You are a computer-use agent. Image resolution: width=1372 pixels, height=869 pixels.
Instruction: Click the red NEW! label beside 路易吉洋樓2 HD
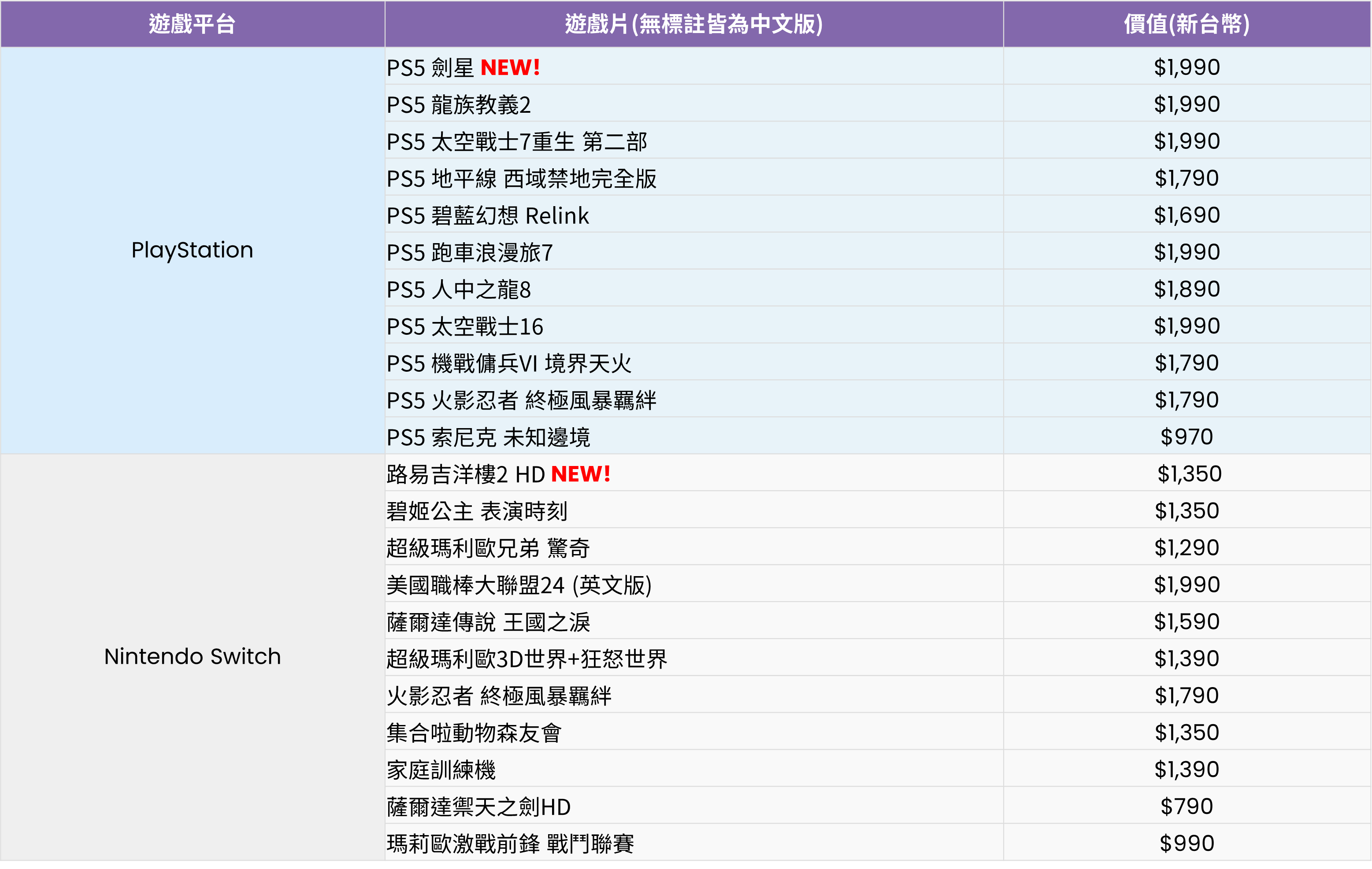coord(581,474)
